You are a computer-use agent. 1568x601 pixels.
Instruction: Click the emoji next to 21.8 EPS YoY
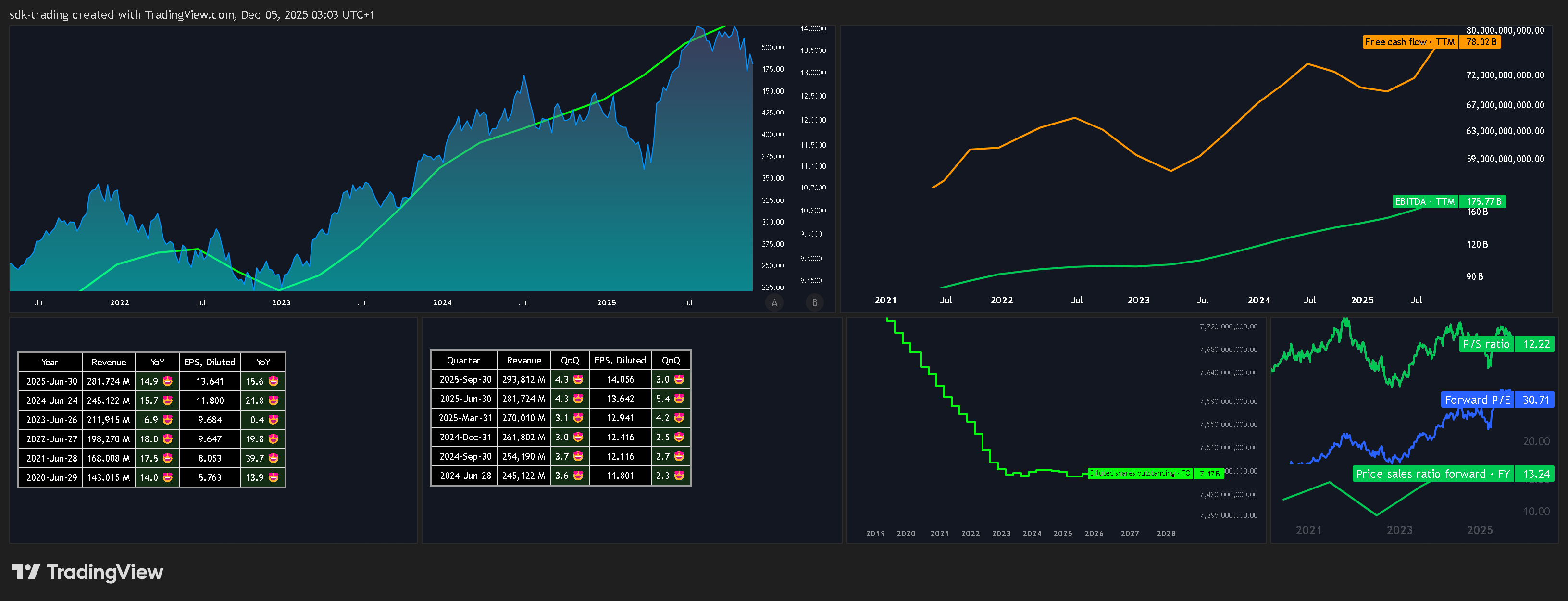pos(274,401)
